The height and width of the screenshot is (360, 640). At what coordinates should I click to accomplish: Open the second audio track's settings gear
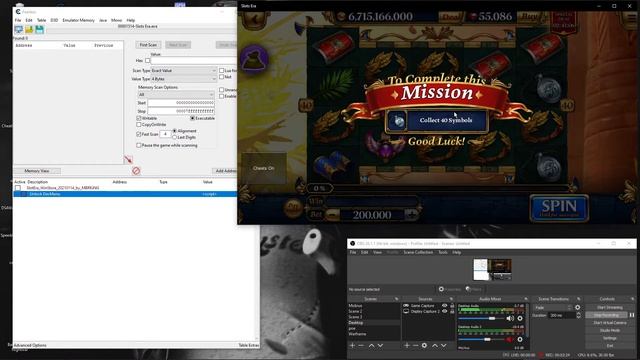(520, 339)
